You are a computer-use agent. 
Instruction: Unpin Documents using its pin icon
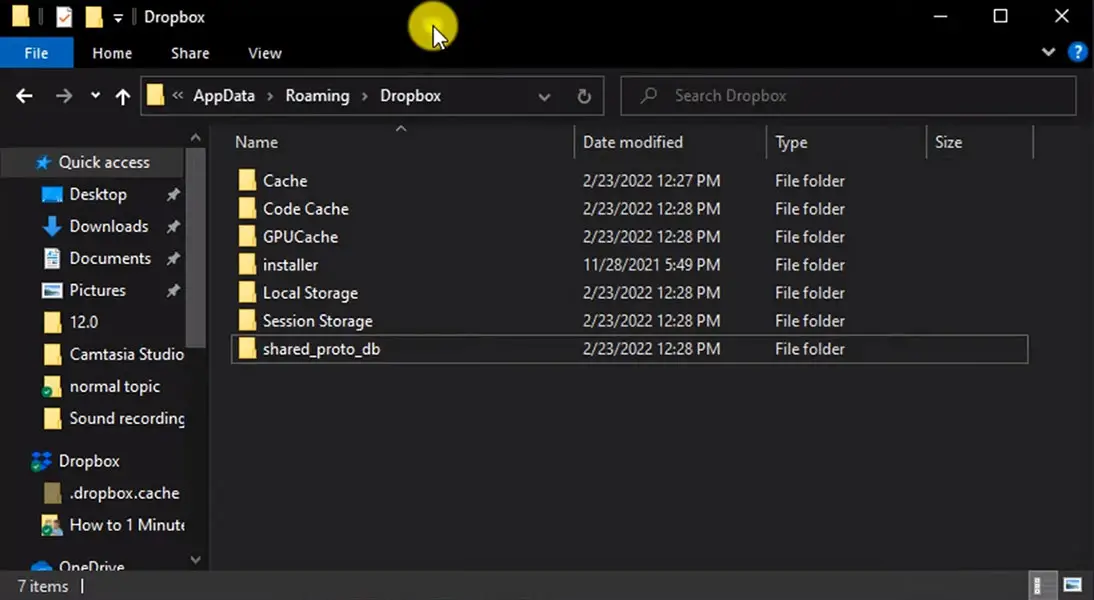173,259
